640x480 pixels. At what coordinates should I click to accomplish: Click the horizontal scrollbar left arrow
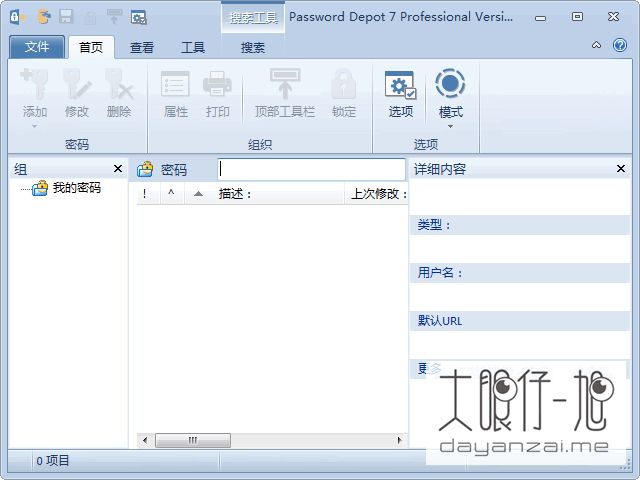tap(145, 440)
